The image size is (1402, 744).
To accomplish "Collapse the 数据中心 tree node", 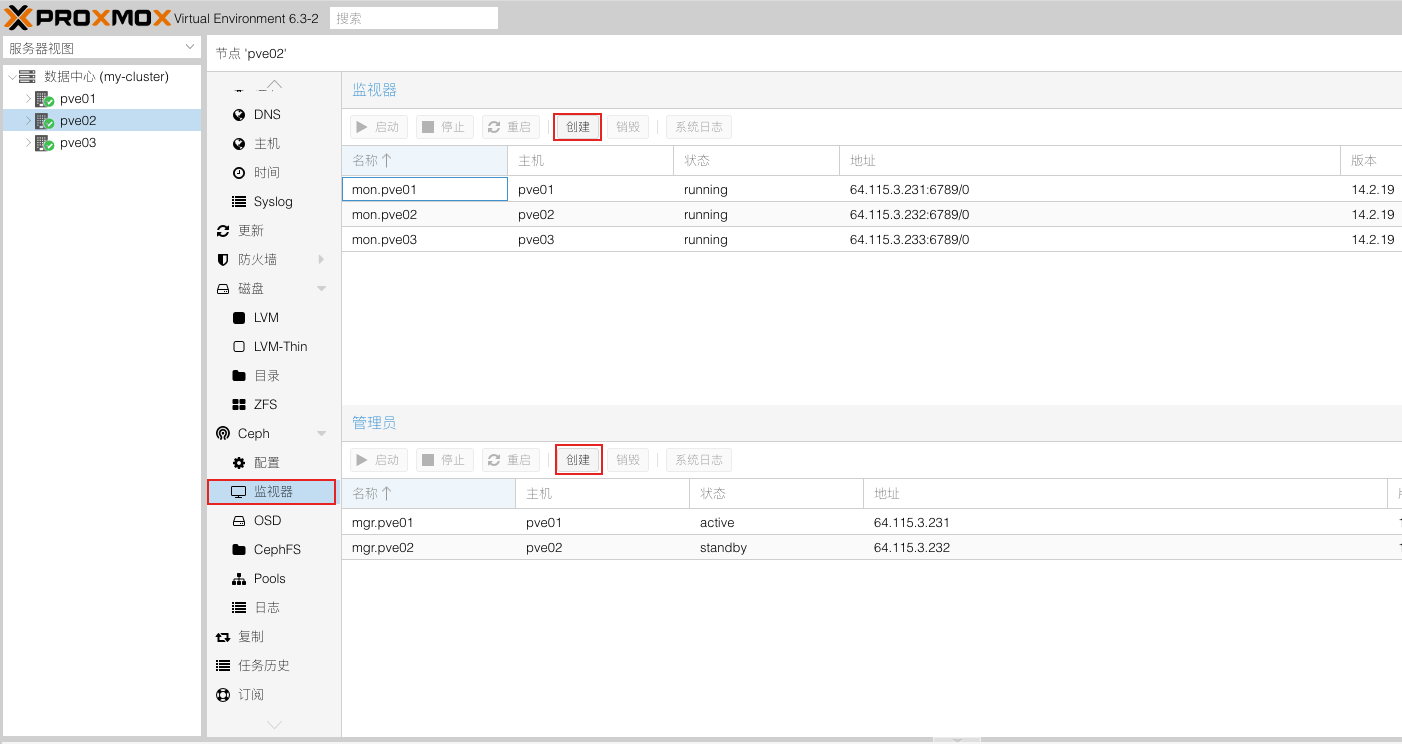I will pyautogui.click(x=12, y=77).
